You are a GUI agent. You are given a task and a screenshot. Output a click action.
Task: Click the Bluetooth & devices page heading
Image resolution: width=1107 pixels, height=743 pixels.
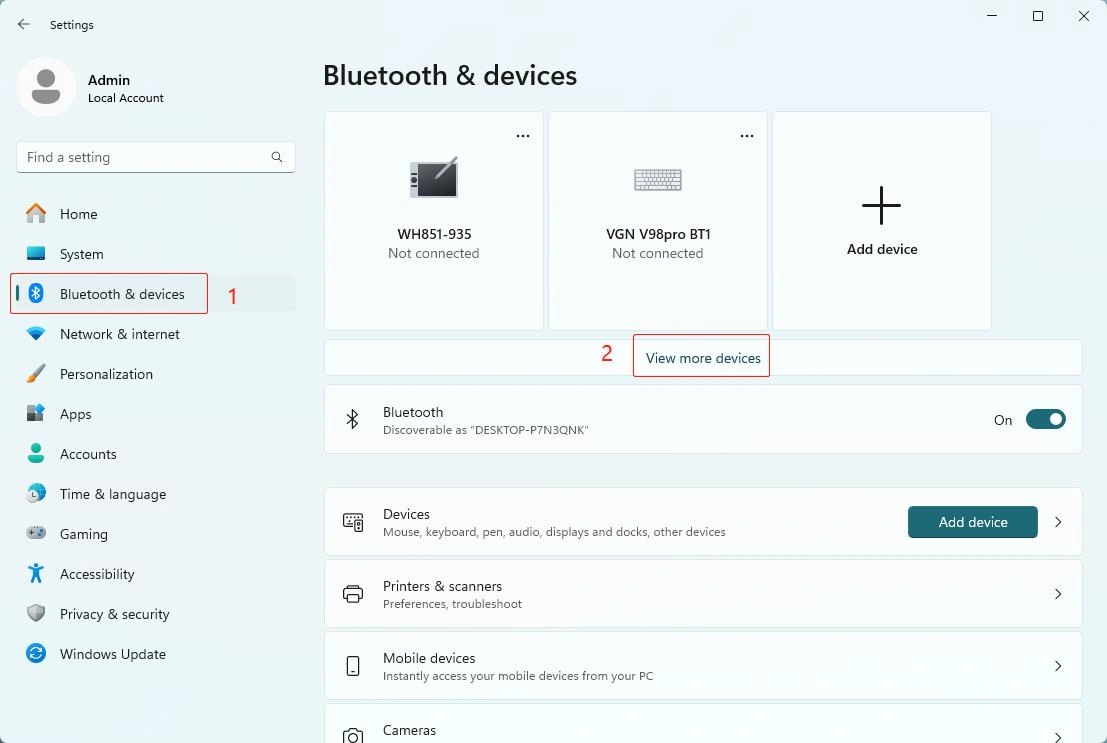450,76
